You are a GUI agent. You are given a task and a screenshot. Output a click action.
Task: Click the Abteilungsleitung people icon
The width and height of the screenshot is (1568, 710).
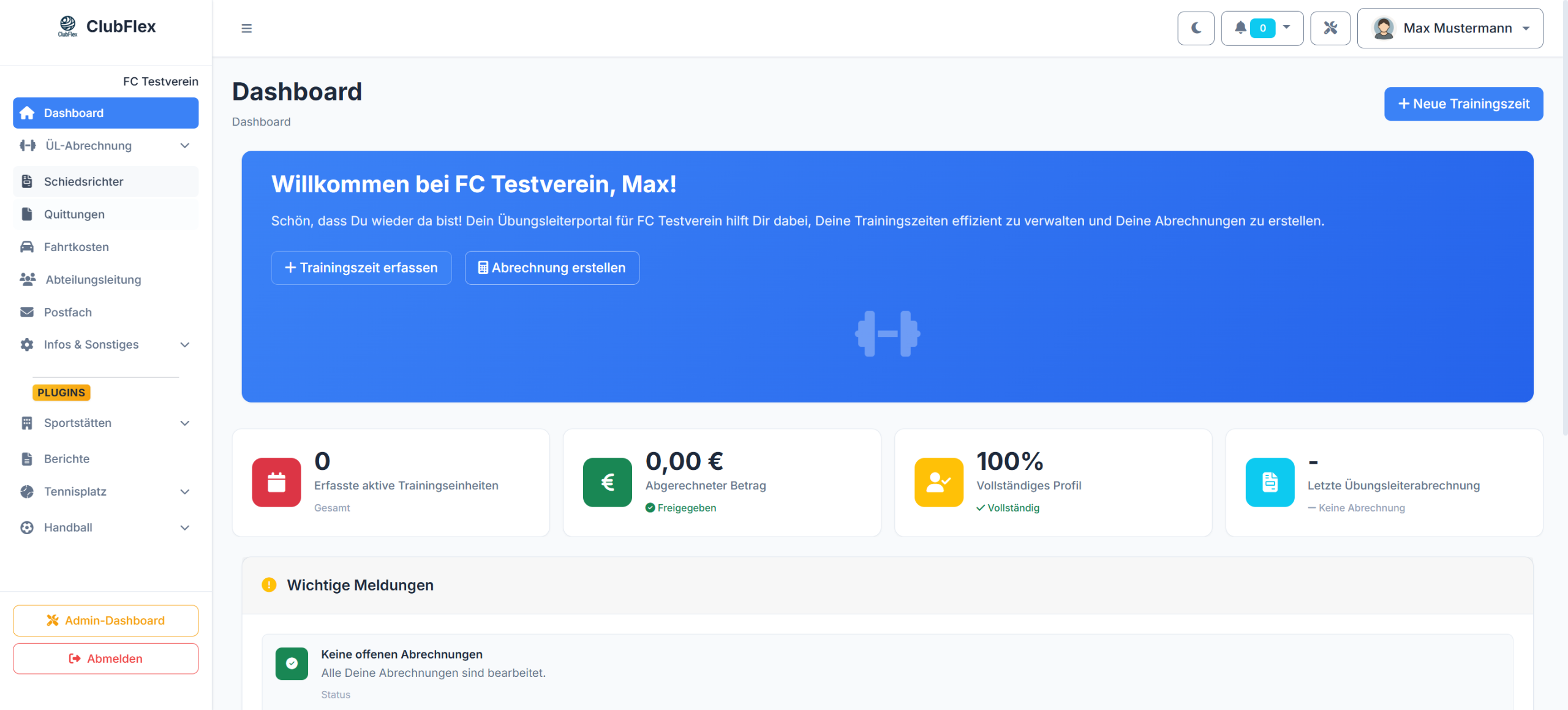point(28,279)
